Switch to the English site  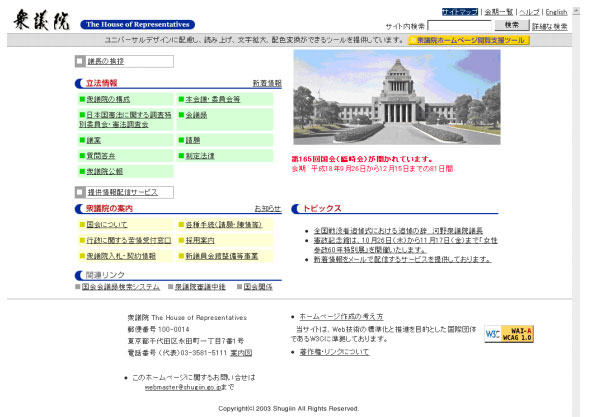click(x=556, y=12)
